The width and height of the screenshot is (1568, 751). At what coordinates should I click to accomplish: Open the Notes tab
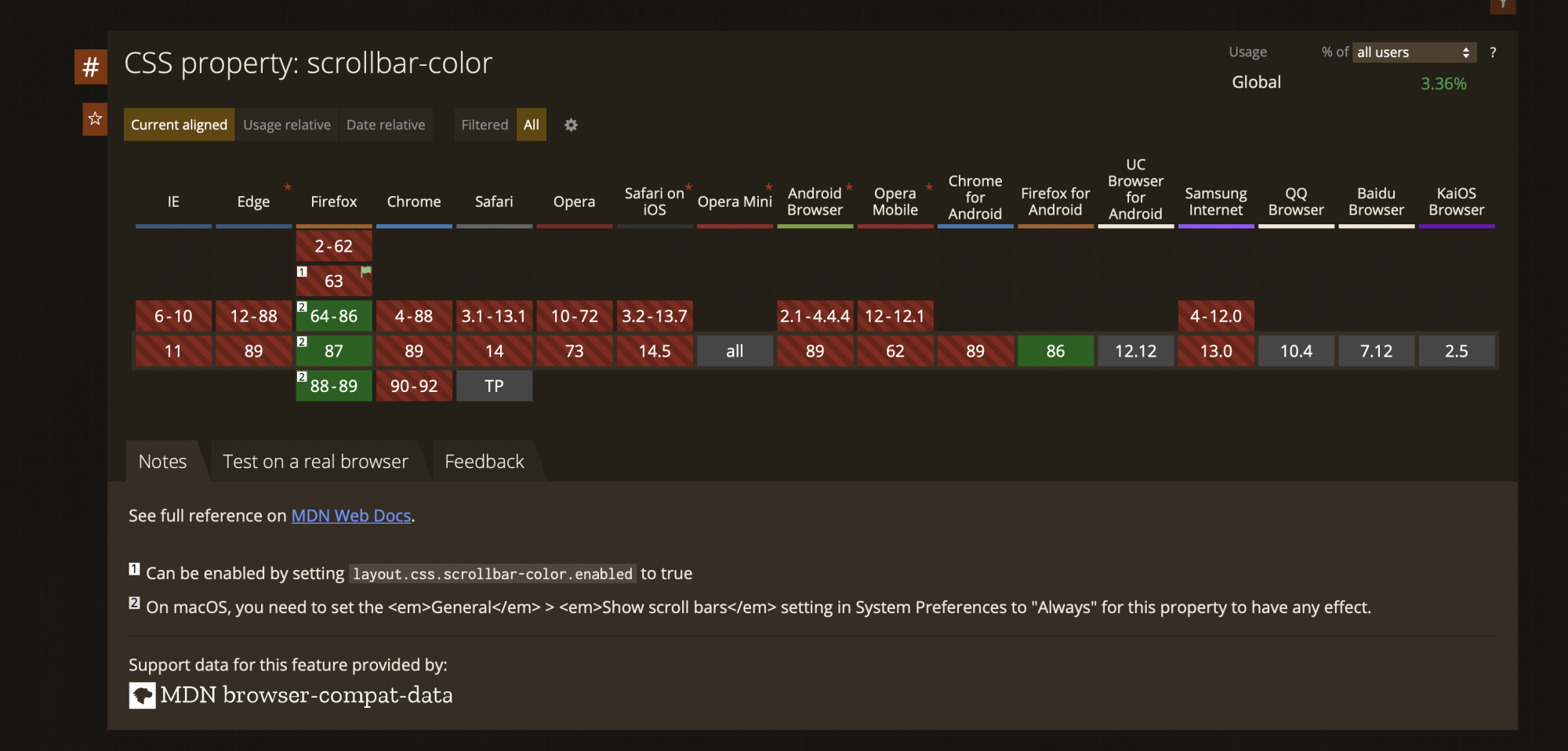click(x=163, y=462)
